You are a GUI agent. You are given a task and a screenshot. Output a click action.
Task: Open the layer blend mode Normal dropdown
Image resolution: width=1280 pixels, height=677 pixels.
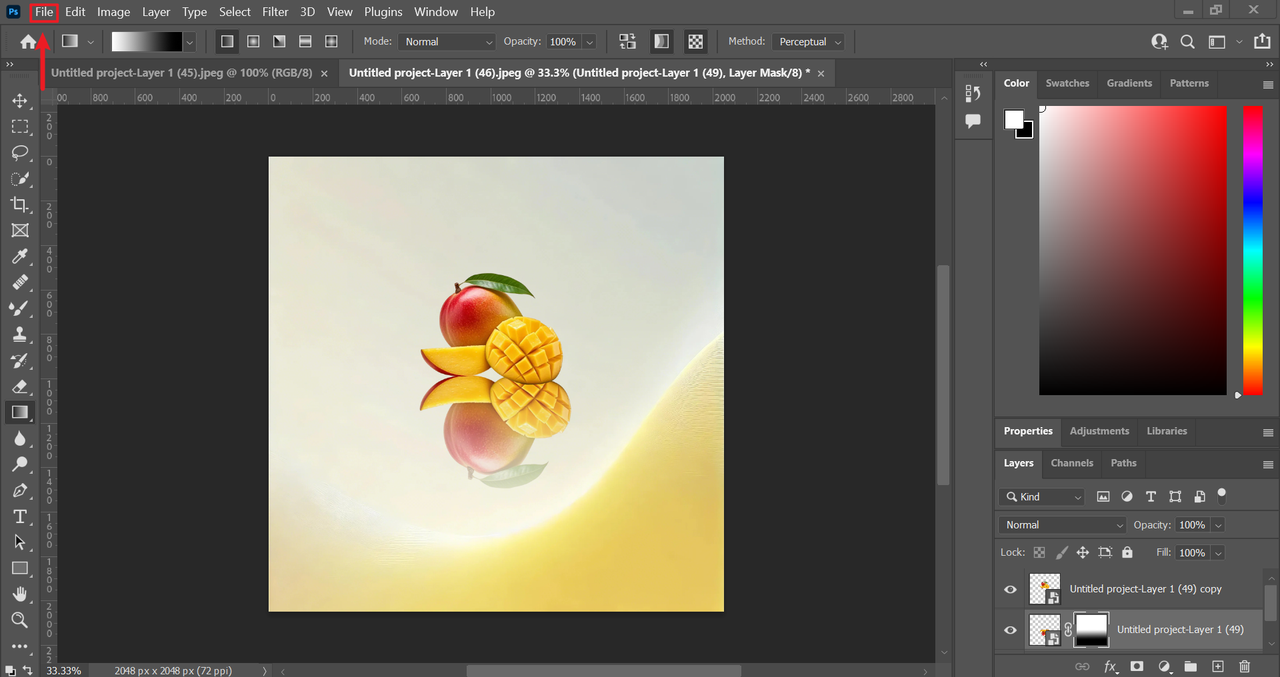coord(1063,525)
